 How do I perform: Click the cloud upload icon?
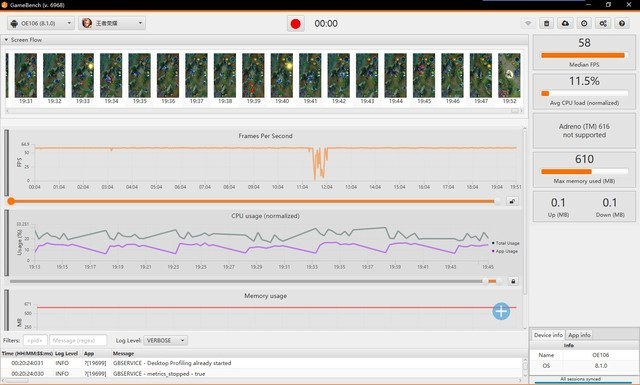coord(565,23)
